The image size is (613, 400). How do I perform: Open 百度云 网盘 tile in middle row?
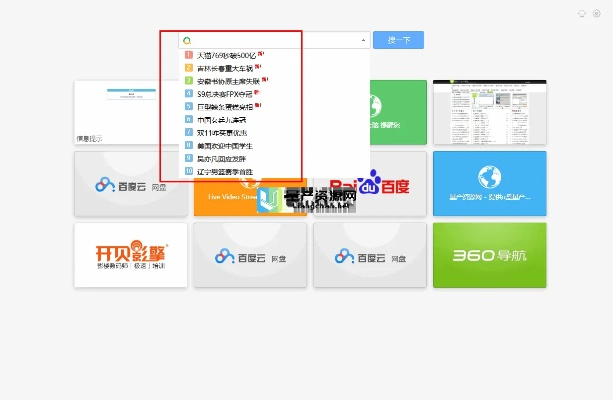coord(131,184)
